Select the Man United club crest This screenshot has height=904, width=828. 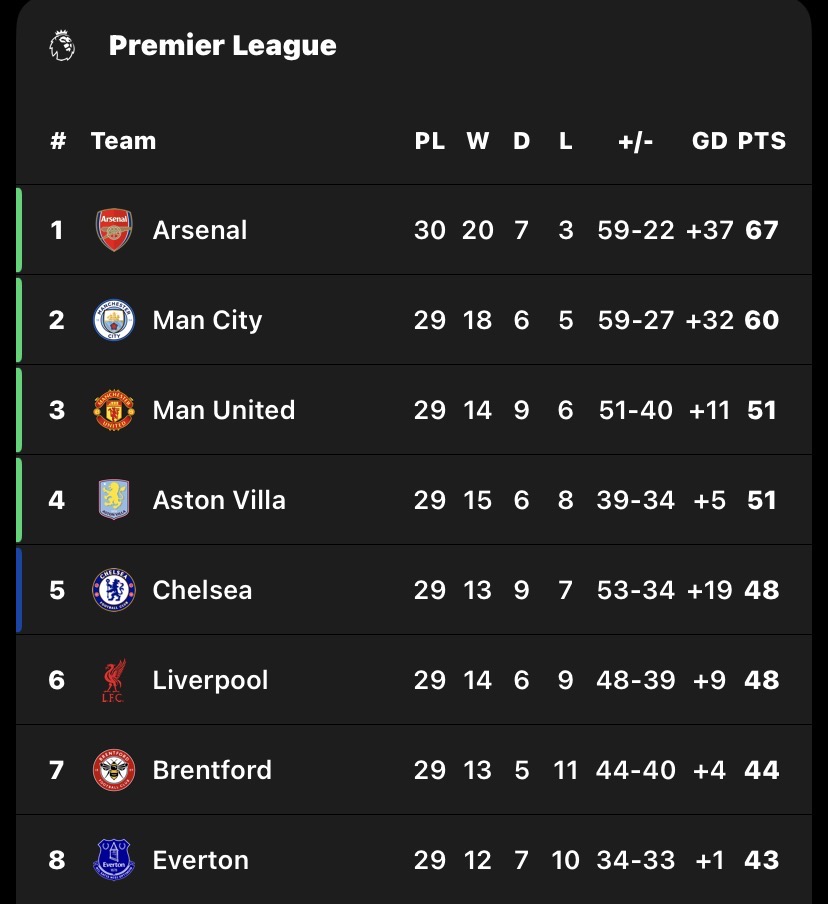pos(113,410)
